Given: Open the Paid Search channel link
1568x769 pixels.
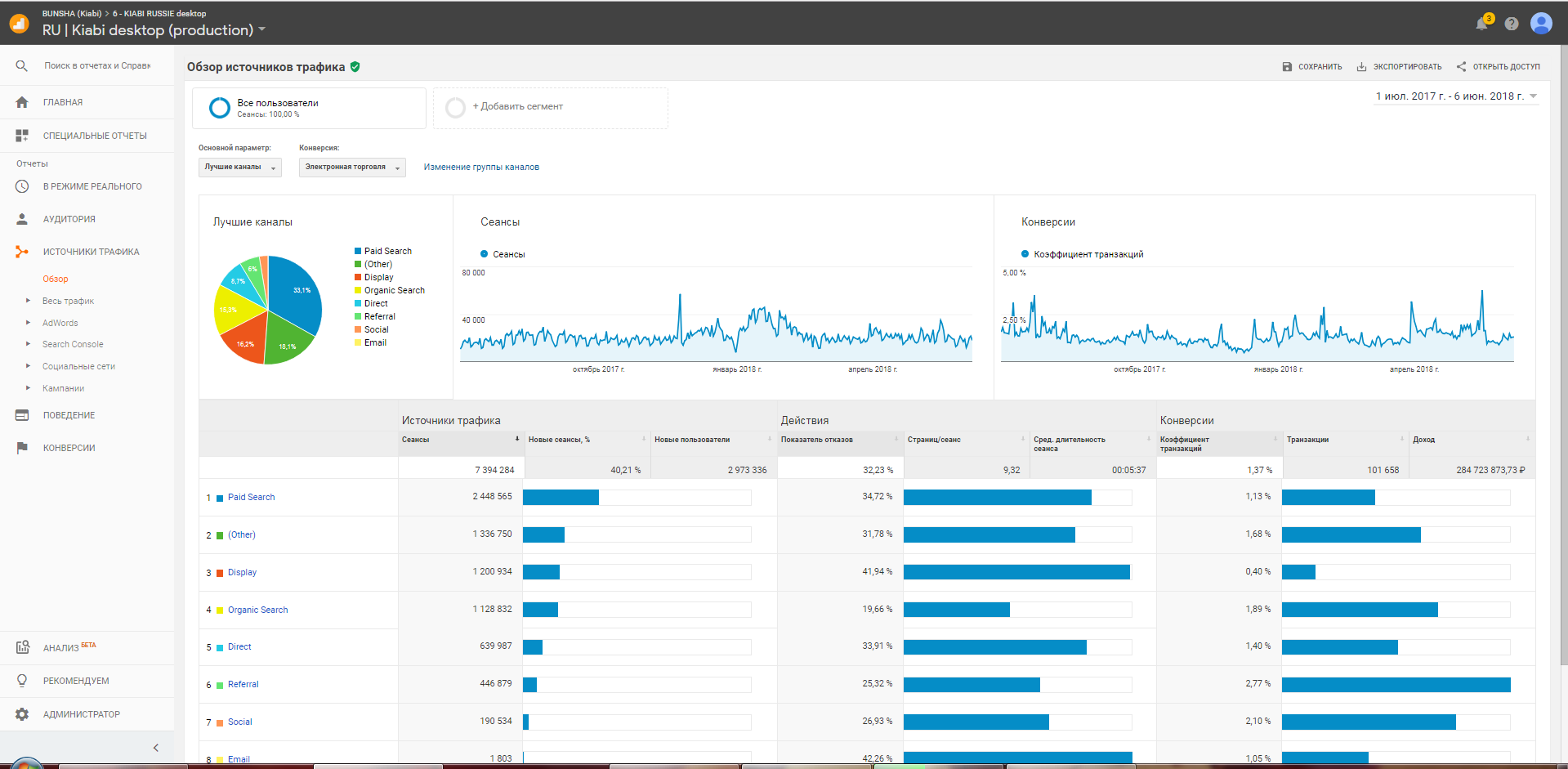Looking at the screenshot, I should (251, 497).
